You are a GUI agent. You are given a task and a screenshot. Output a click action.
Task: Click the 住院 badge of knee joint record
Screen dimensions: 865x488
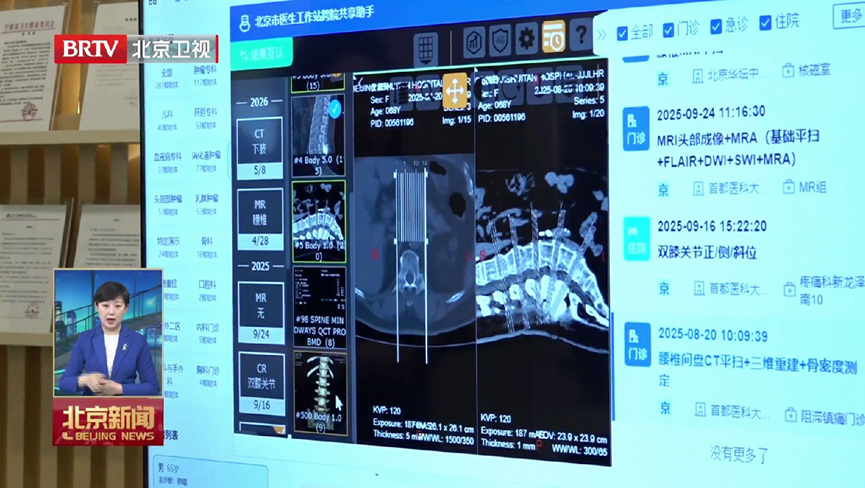pos(636,239)
